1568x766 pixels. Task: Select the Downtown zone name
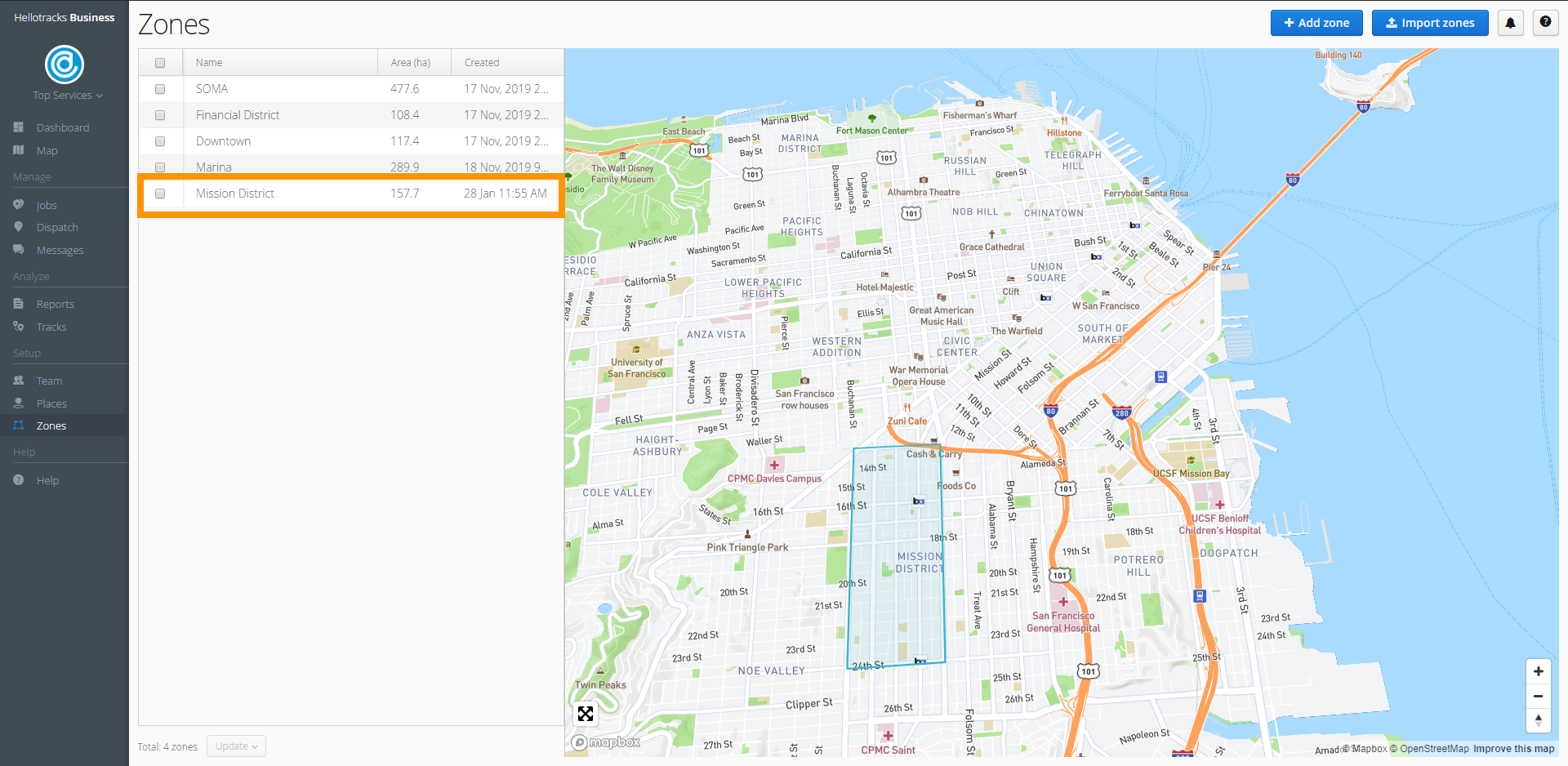pos(223,141)
